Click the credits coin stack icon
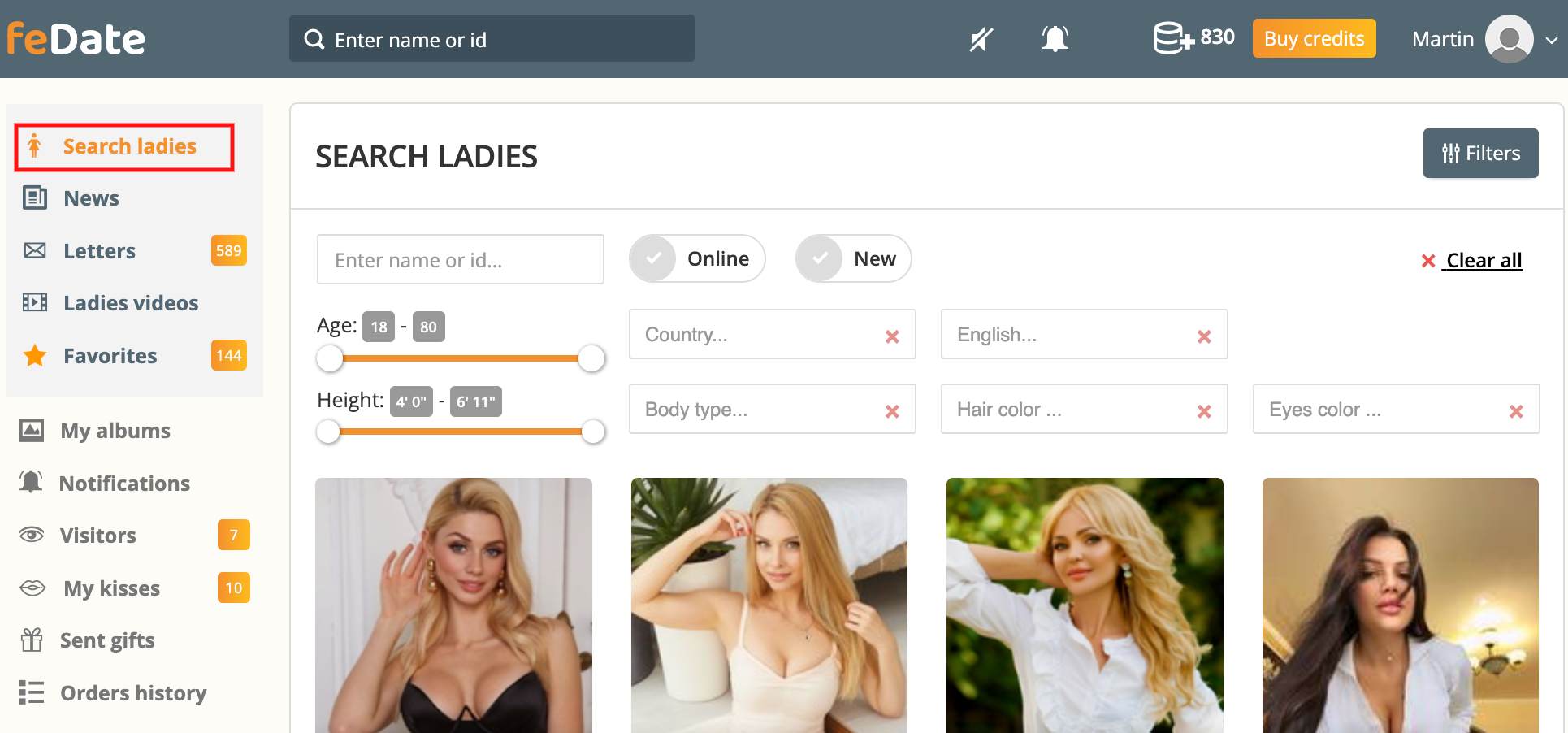The image size is (1568, 733). tap(1173, 38)
